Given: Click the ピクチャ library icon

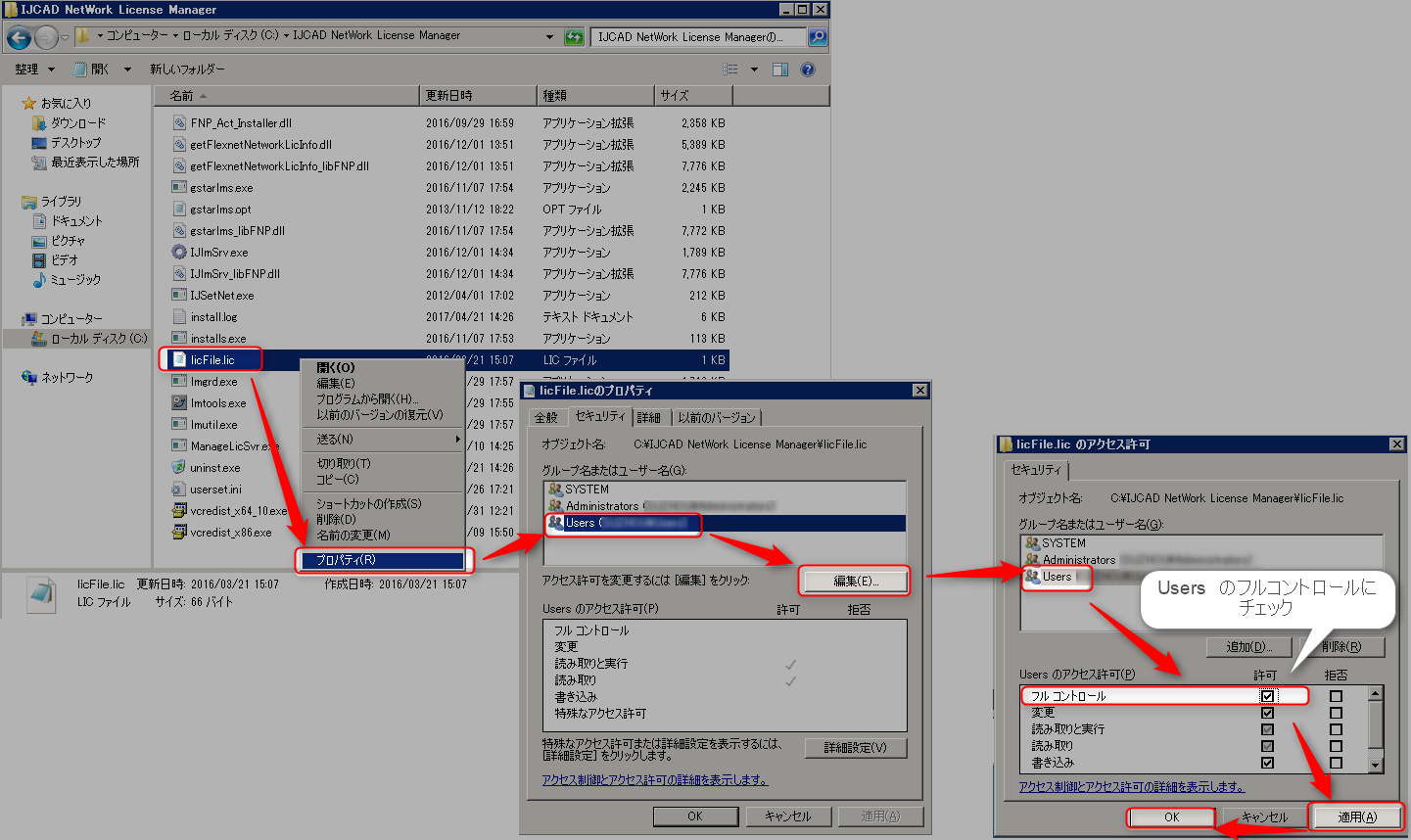Looking at the screenshot, I should click(39, 241).
